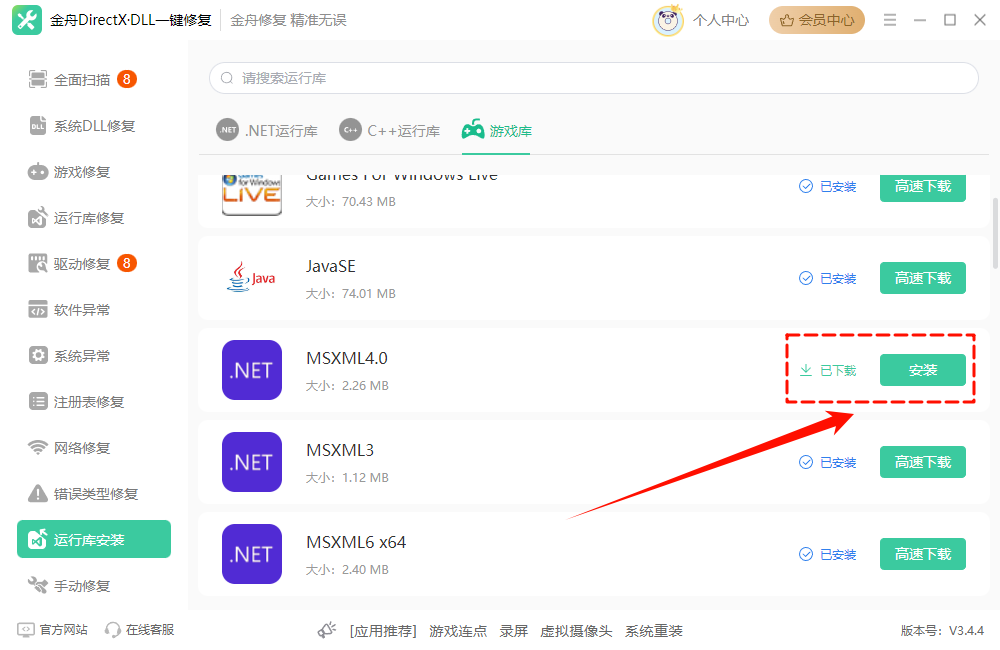Click the 网络修复 Wi-Fi icon

(38, 447)
